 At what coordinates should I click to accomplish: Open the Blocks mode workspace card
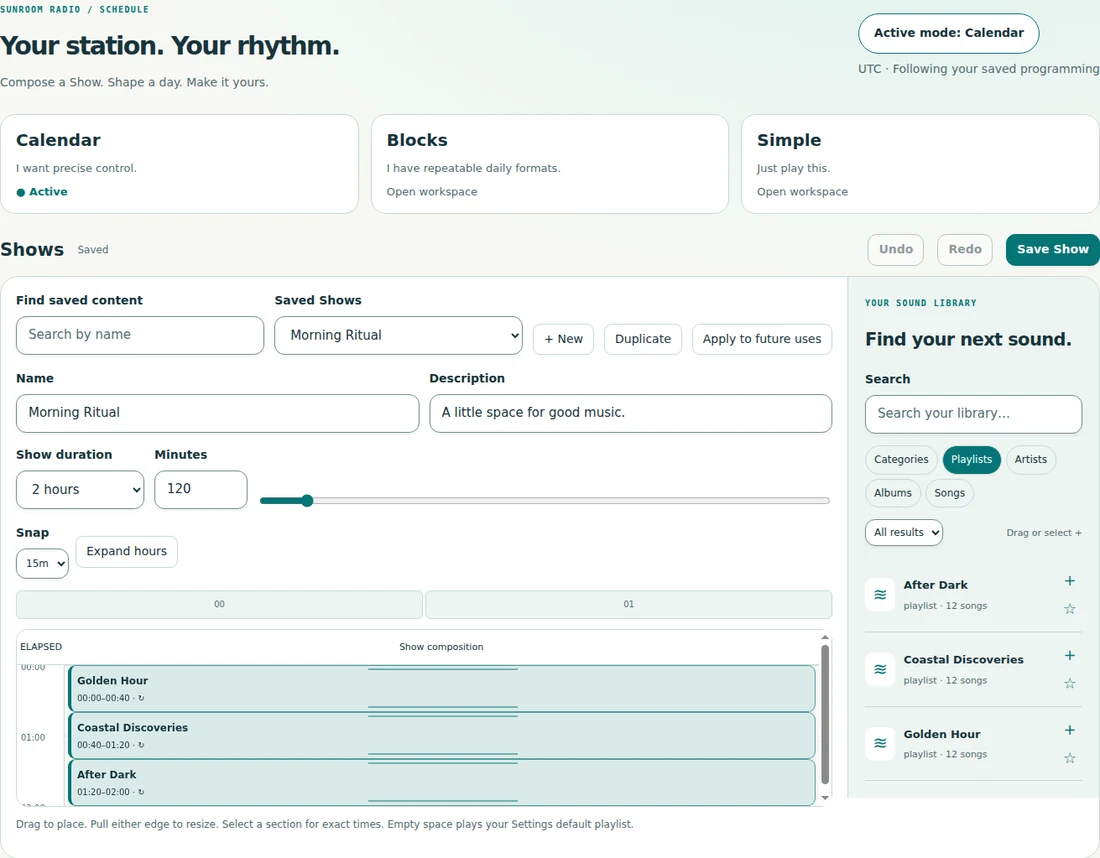(x=550, y=164)
